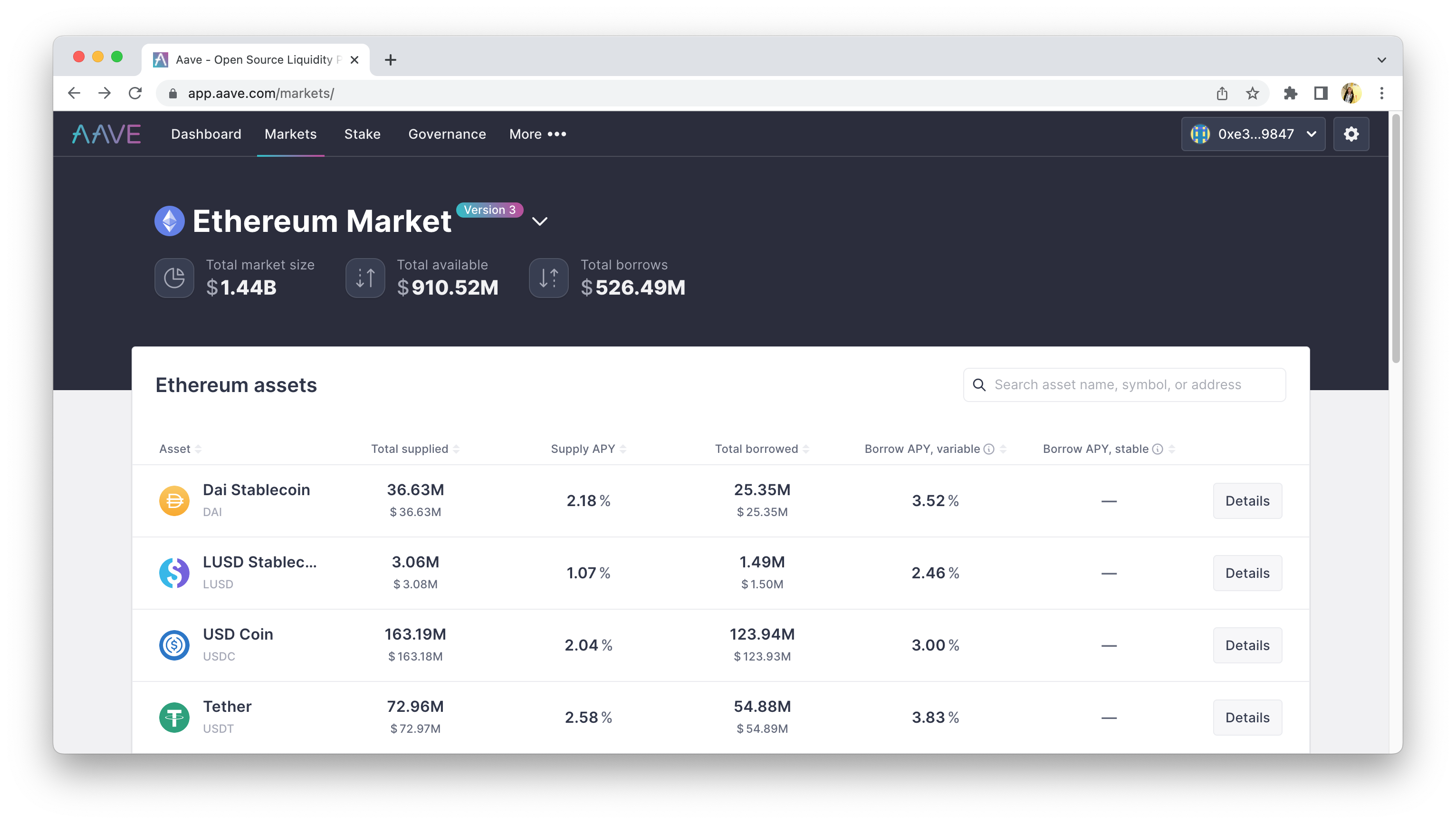Click the $1.44B total market size value

(241, 287)
